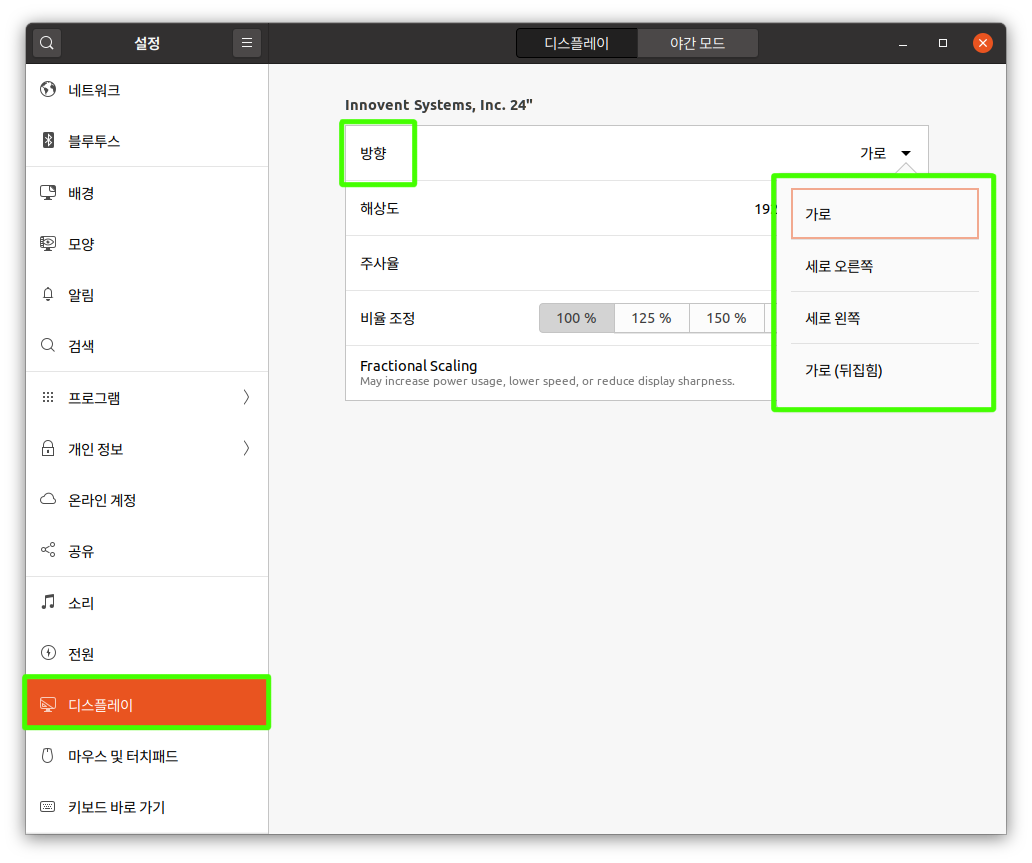Open 블루투스 settings
Image resolution: width=1032 pixels, height=863 pixels.
pyautogui.click(x=147, y=141)
